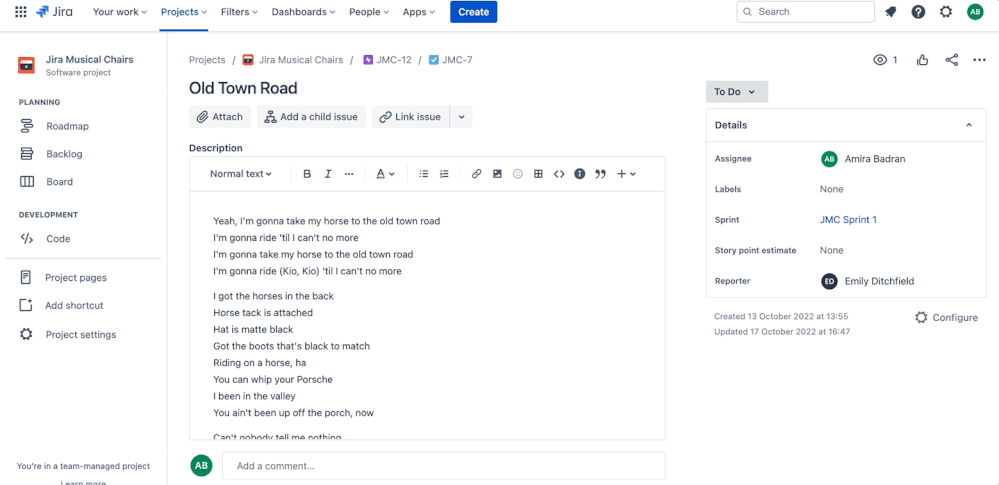Click the insert link icon
The image size is (999, 485).
click(x=476, y=173)
